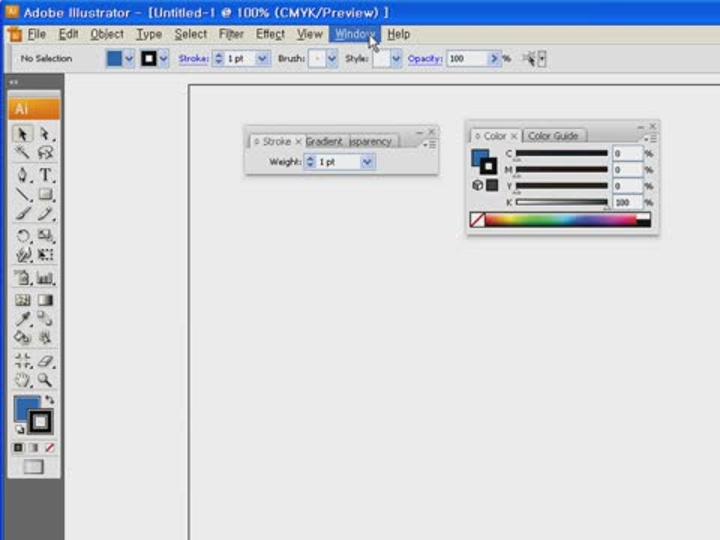Select the Eyedropper tool

pos(22,319)
